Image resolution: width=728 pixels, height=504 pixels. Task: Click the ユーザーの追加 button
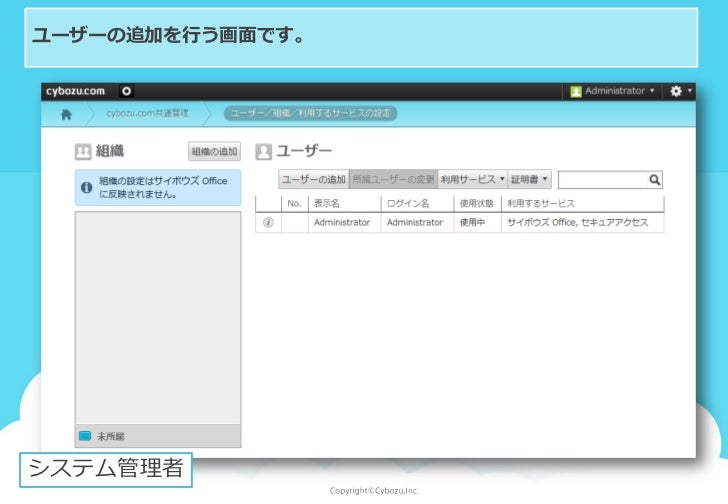(314, 179)
